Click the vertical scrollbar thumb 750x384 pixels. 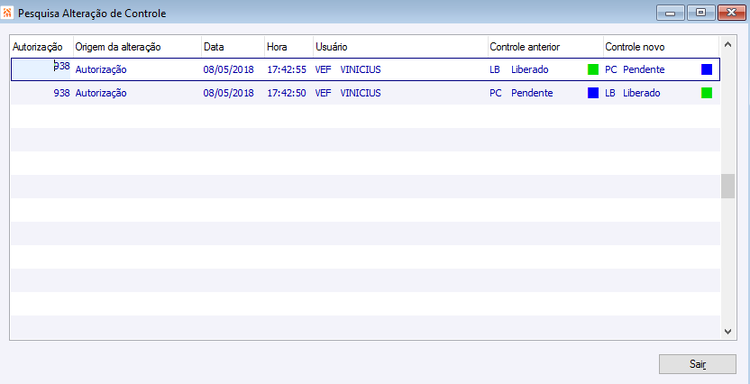tap(728, 186)
